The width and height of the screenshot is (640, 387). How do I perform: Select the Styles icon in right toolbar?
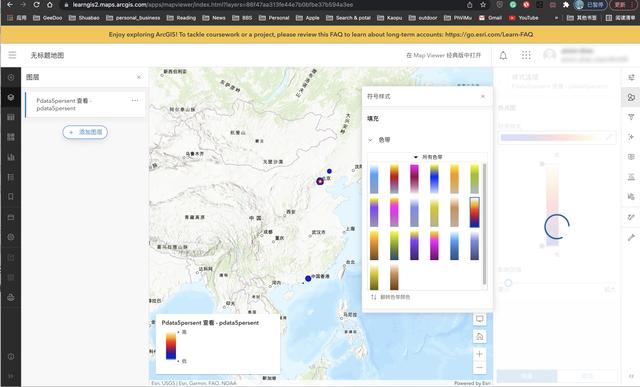point(631,97)
